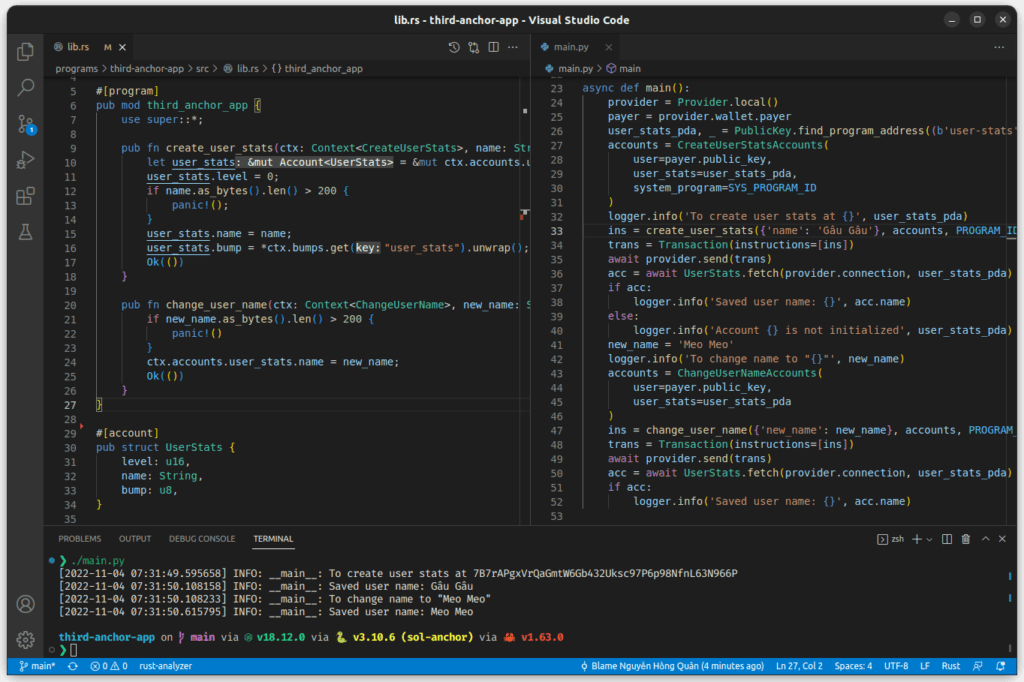Open Source Control view with badge
Screen dimensions: 1024x682
point(26,124)
